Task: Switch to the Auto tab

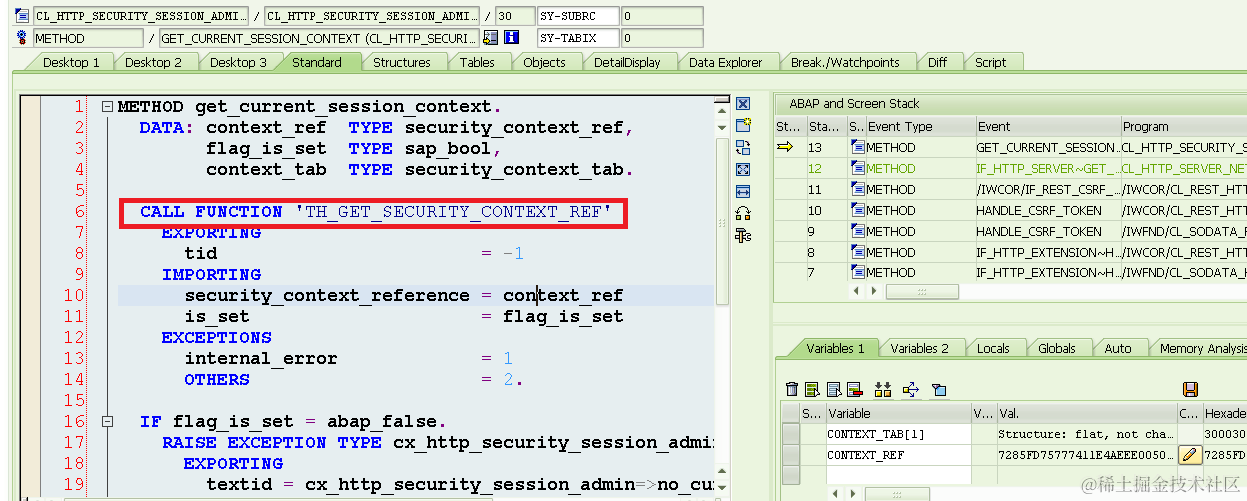Action: 1118,348
